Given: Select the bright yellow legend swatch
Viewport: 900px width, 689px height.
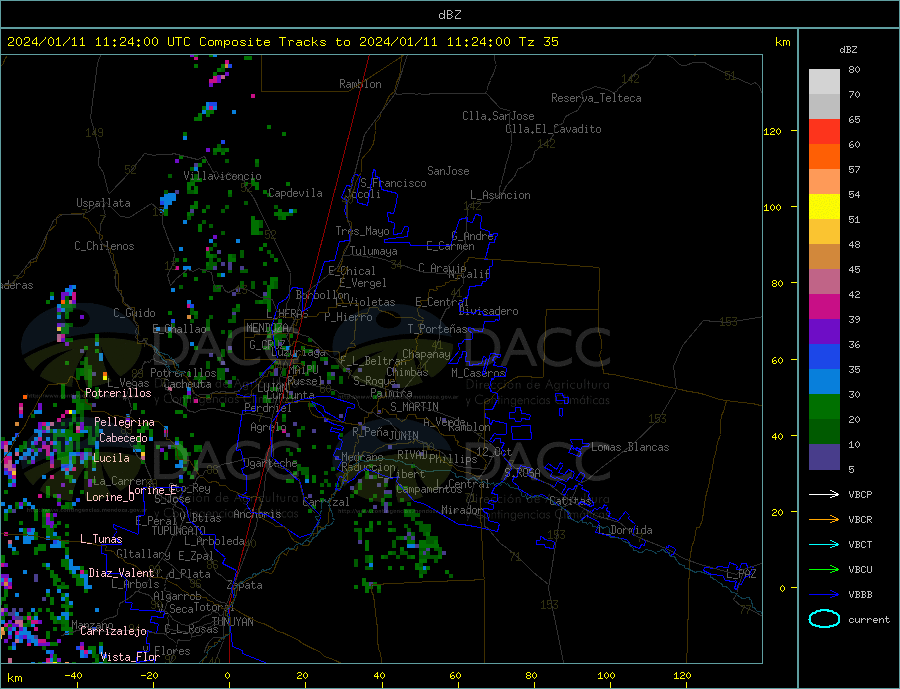Looking at the screenshot, I should coord(824,207).
